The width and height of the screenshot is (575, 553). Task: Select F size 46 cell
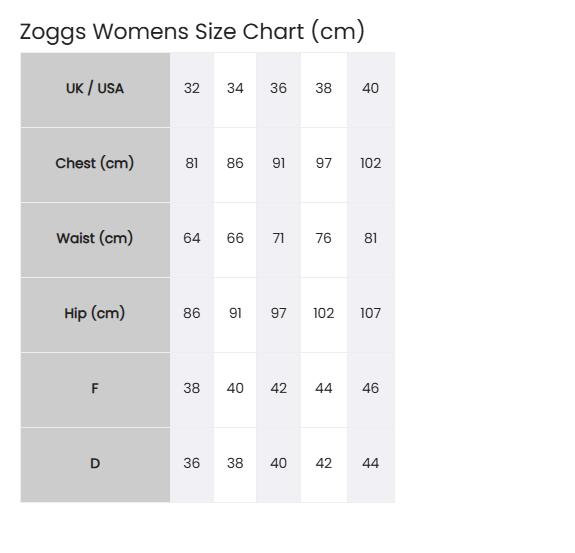point(371,390)
